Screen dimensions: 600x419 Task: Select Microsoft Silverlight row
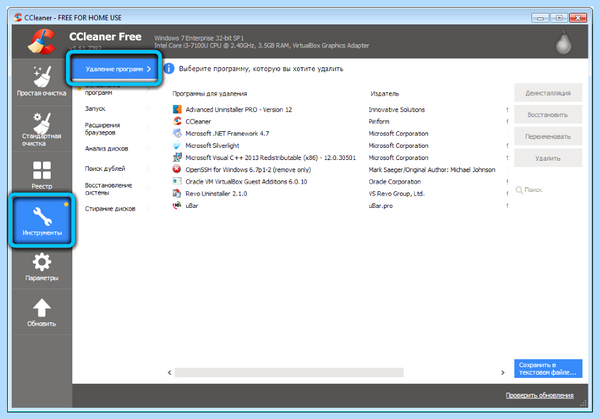(x=340, y=145)
